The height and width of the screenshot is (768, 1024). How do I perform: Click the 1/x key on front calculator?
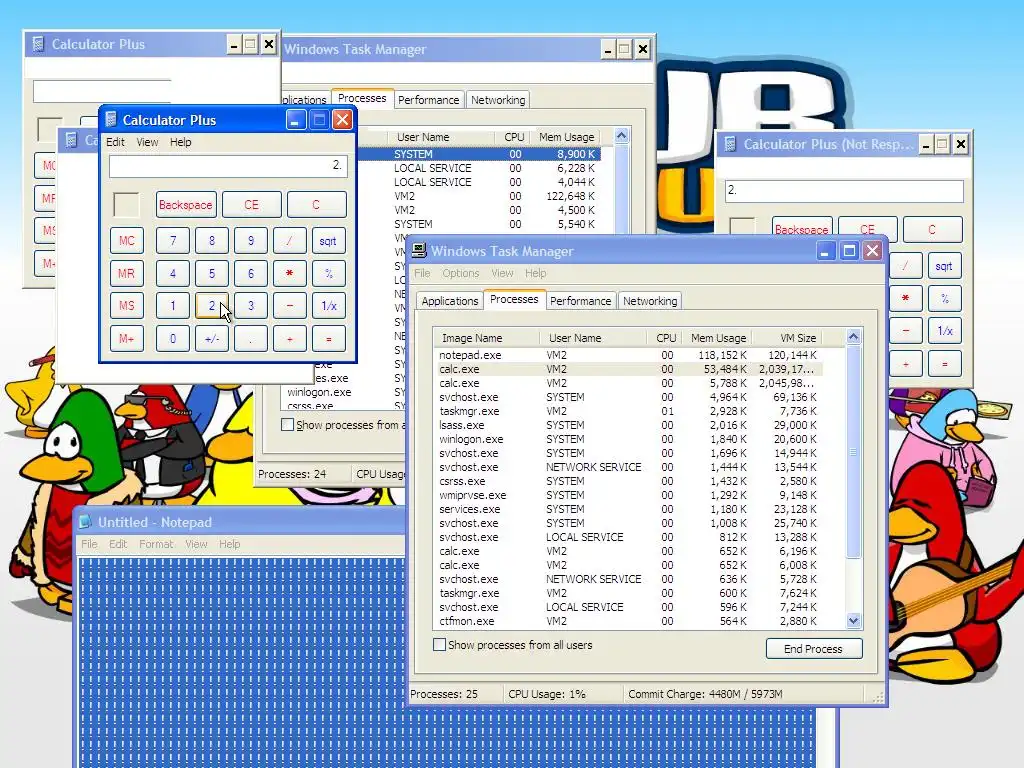[328, 305]
